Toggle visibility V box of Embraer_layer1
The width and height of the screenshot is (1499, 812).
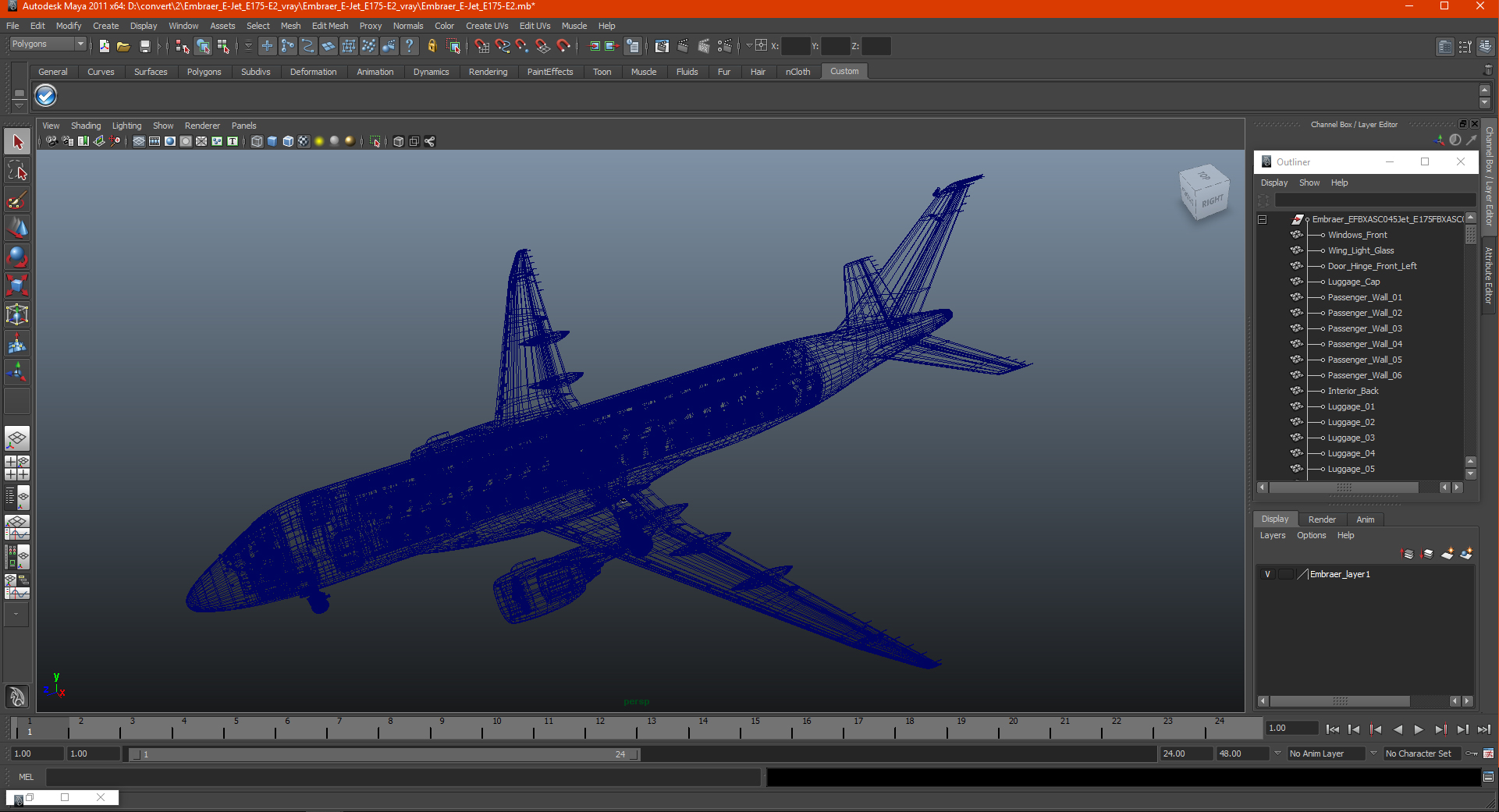point(1267,574)
